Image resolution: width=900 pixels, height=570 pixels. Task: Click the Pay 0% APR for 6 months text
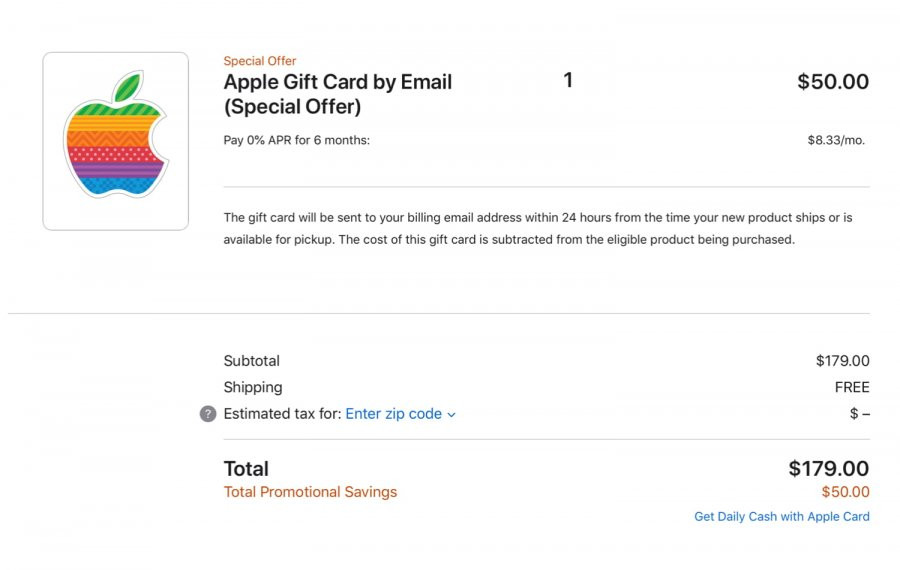pyautogui.click(x=297, y=140)
